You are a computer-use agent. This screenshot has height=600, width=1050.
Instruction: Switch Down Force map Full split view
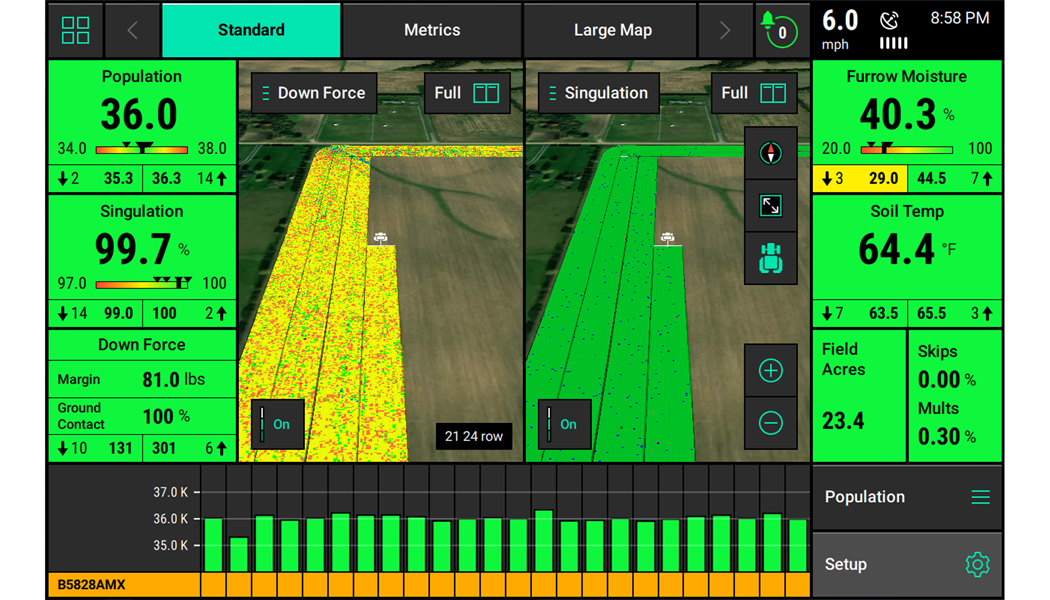(466, 93)
